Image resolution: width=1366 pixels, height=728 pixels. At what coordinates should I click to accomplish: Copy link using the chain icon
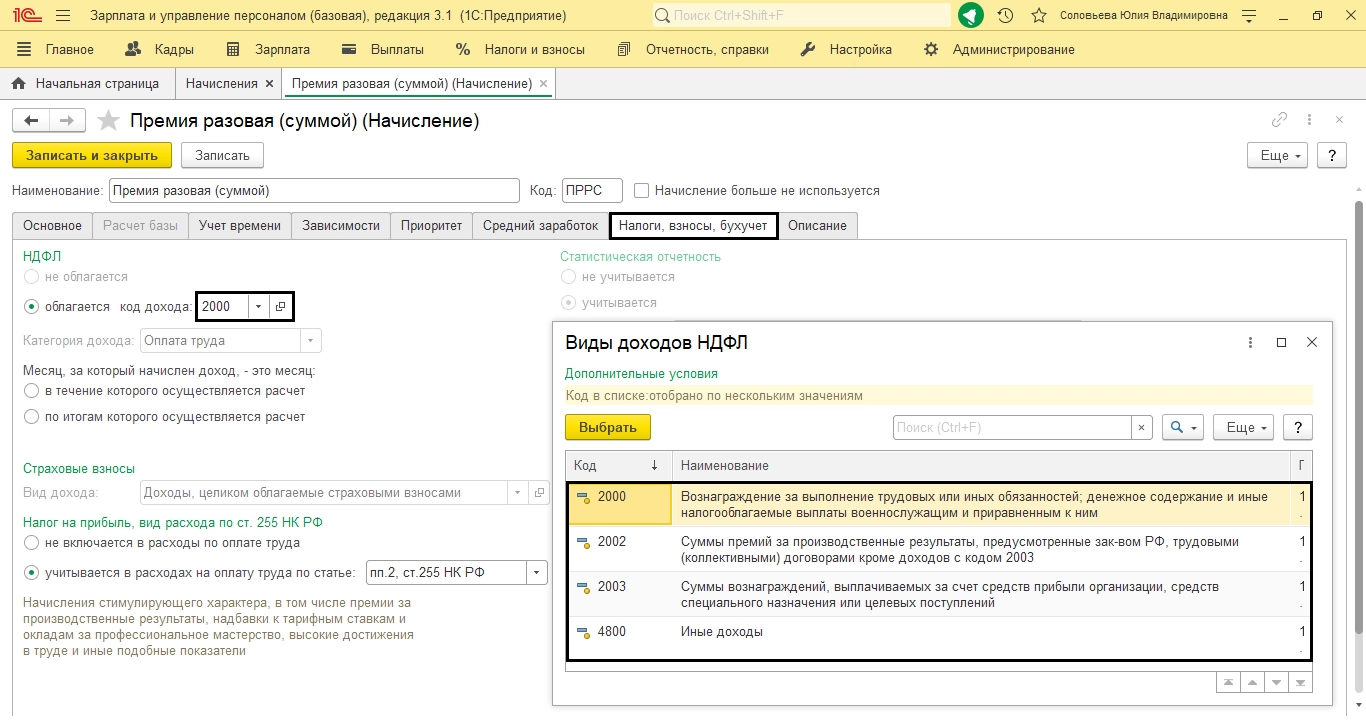(1279, 120)
